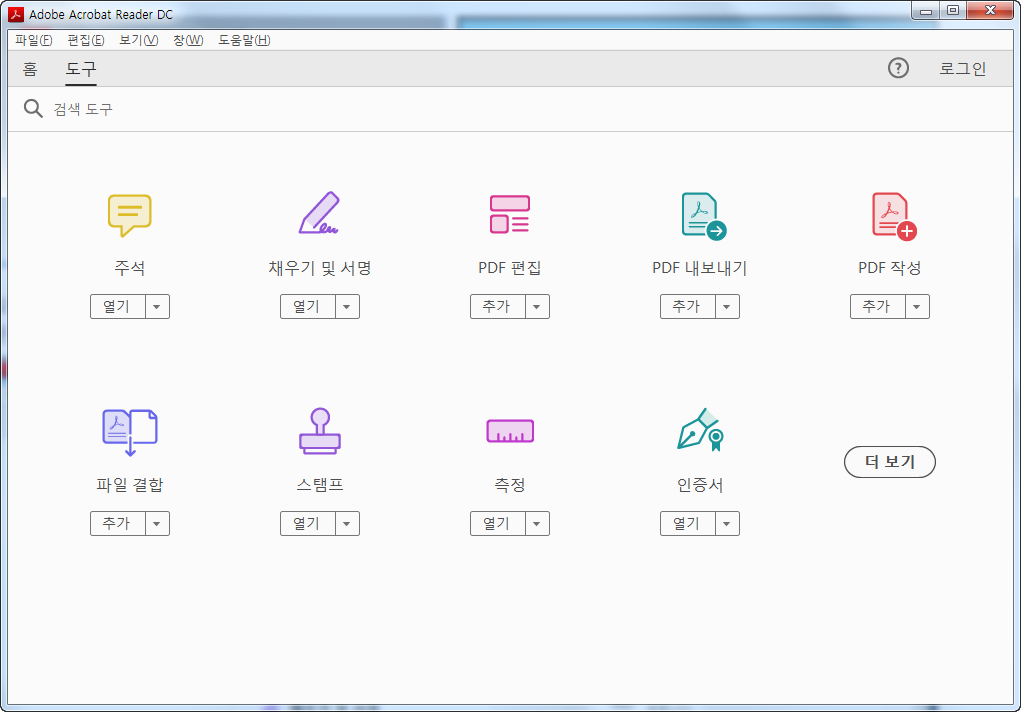Screen dimensions: 1021x712
Task: Click the Adobe Acrobat logo in title bar
Action: (x=16, y=14)
